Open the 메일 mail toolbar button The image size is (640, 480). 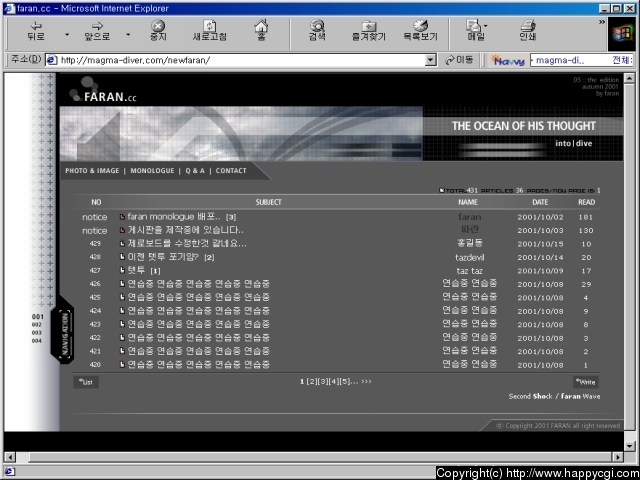coord(476,31)
